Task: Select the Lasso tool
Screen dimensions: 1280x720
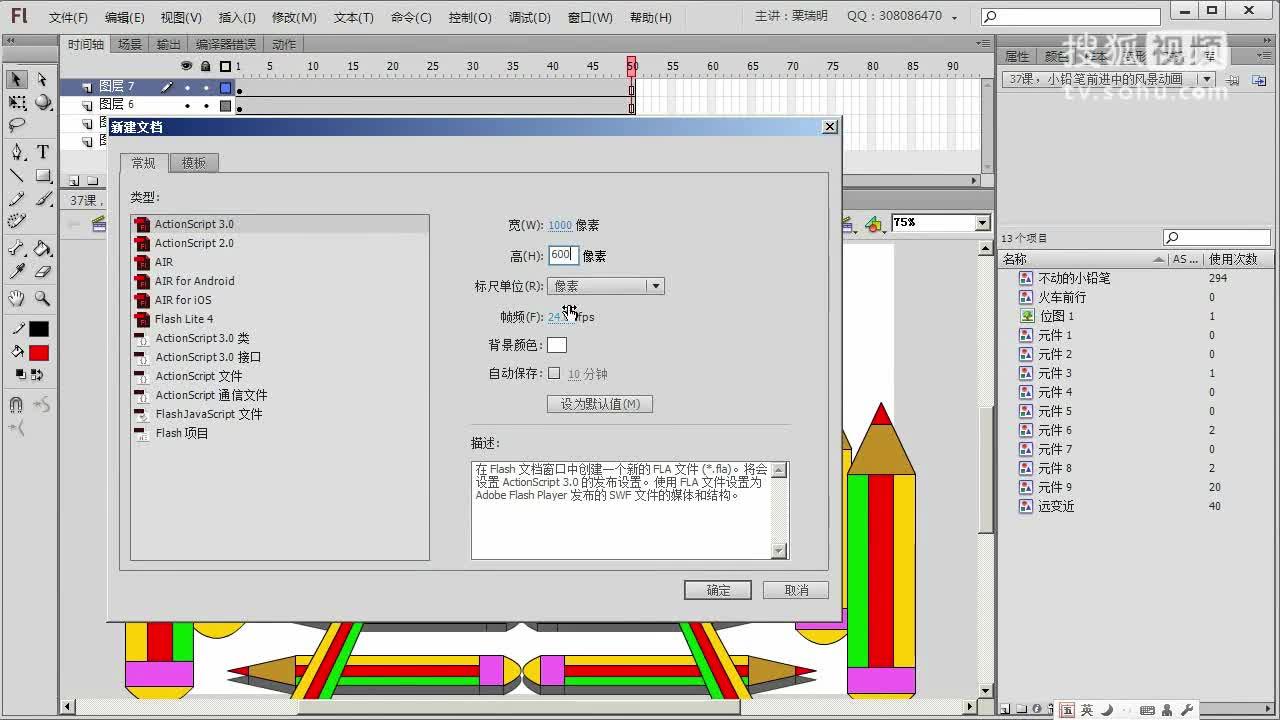Action: pyautogui.click(x=16, y=126)
